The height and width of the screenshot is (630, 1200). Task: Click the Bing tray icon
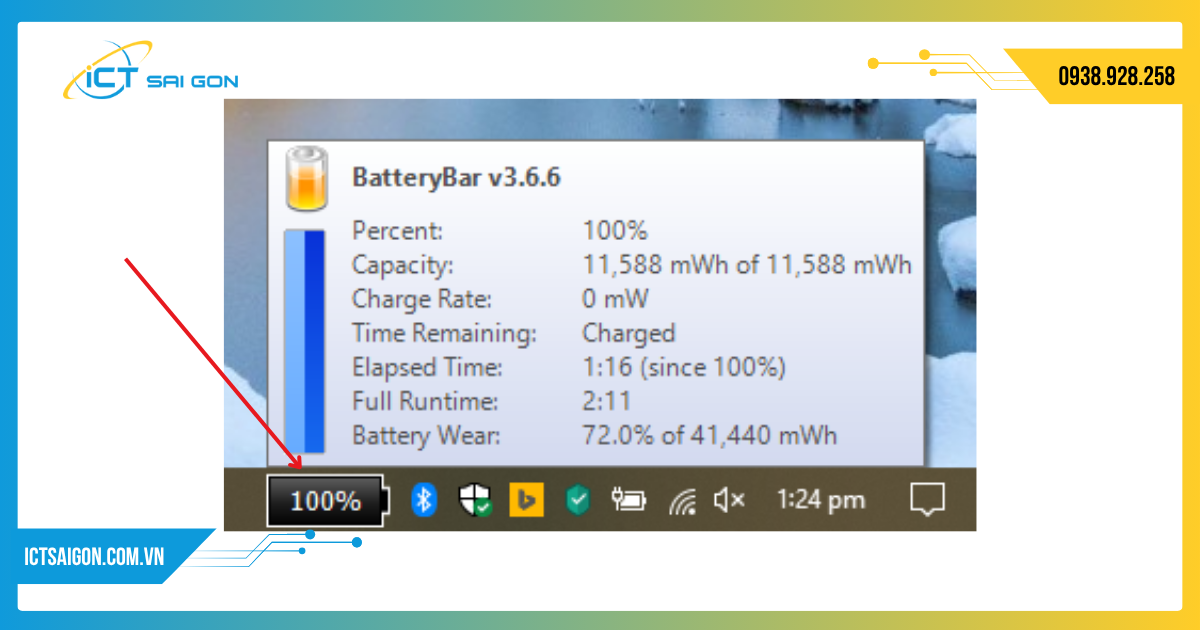click(526, 500)
